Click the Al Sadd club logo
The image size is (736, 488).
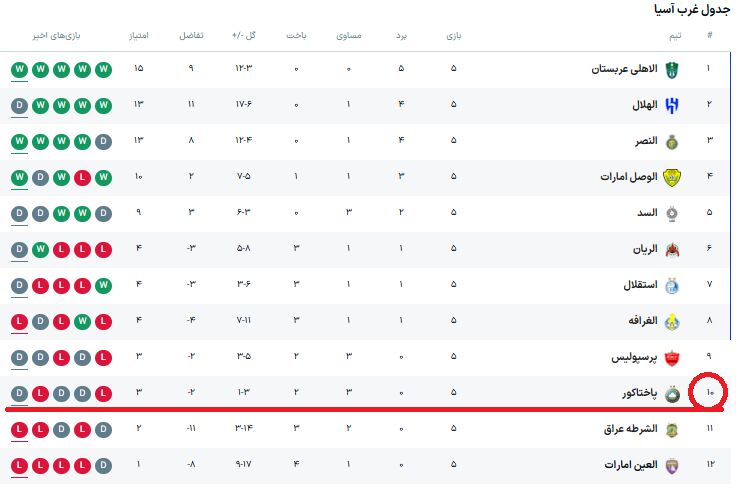click(671, 213)
